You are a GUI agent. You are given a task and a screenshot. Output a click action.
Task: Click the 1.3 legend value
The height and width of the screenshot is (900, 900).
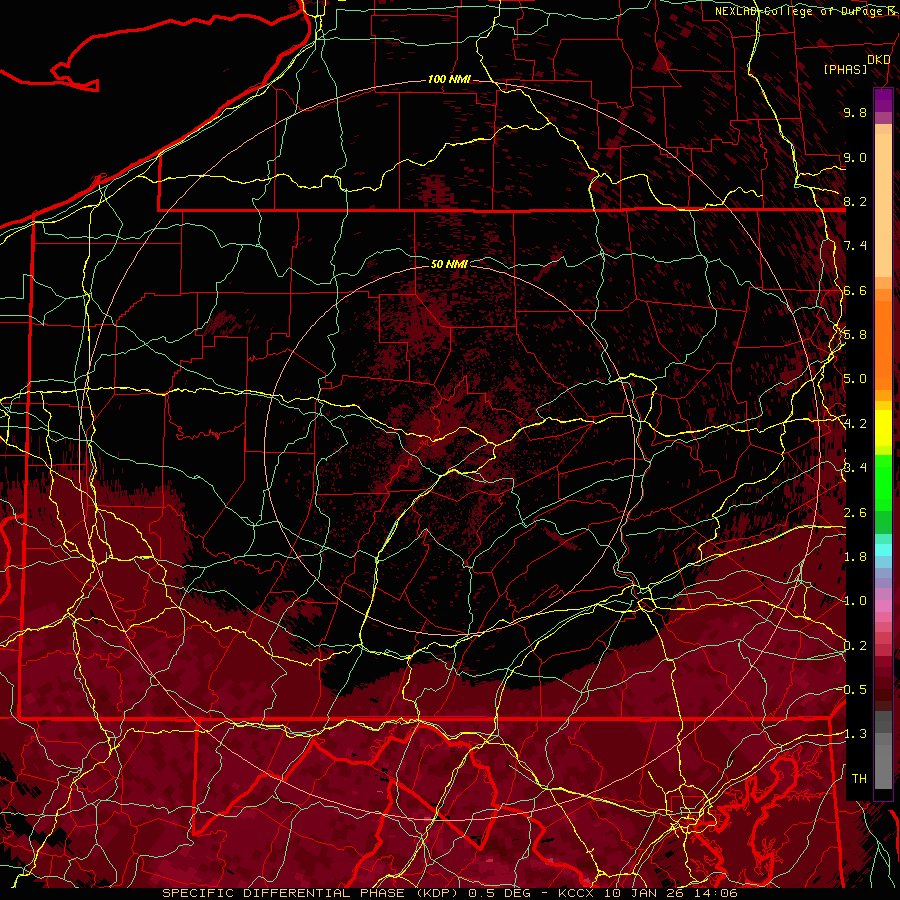[855, 734]
